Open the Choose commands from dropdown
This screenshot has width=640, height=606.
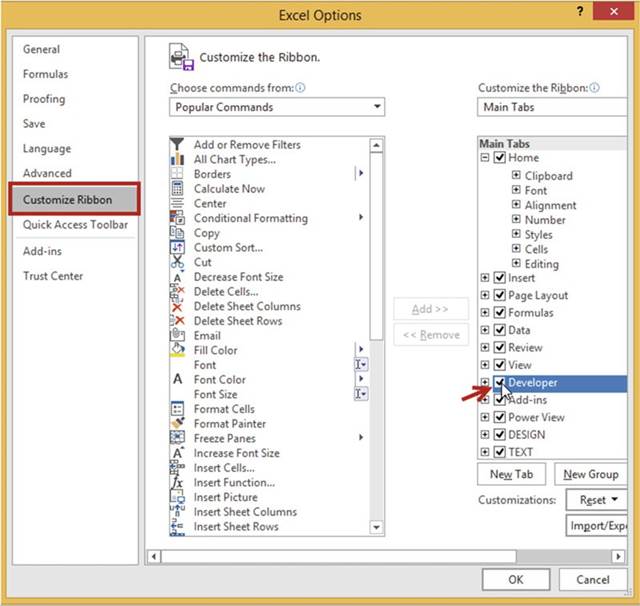277,107
